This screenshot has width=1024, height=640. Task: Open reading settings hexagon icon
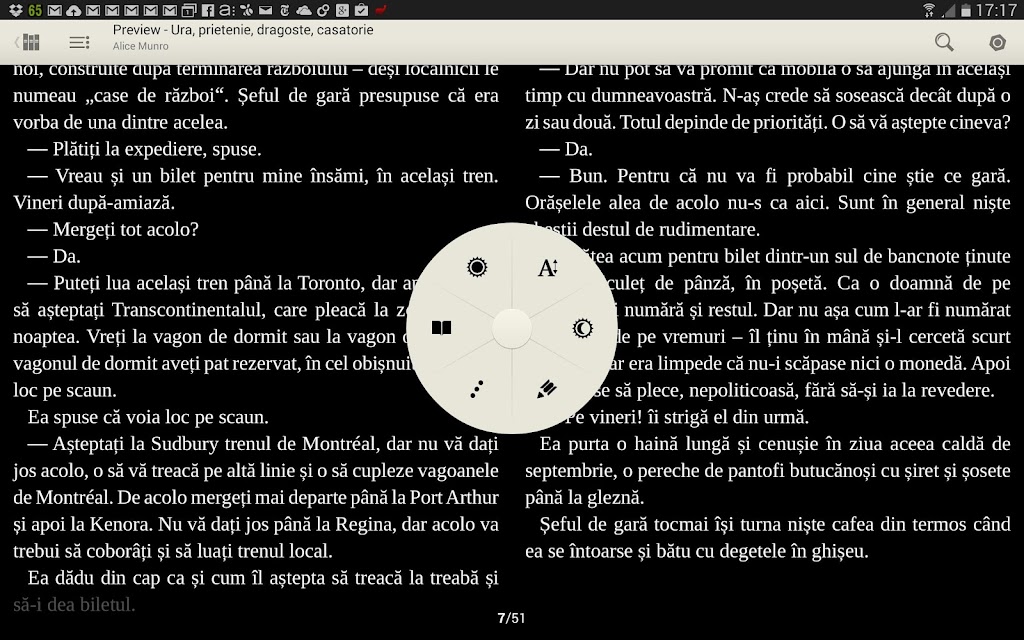point(997,42)
